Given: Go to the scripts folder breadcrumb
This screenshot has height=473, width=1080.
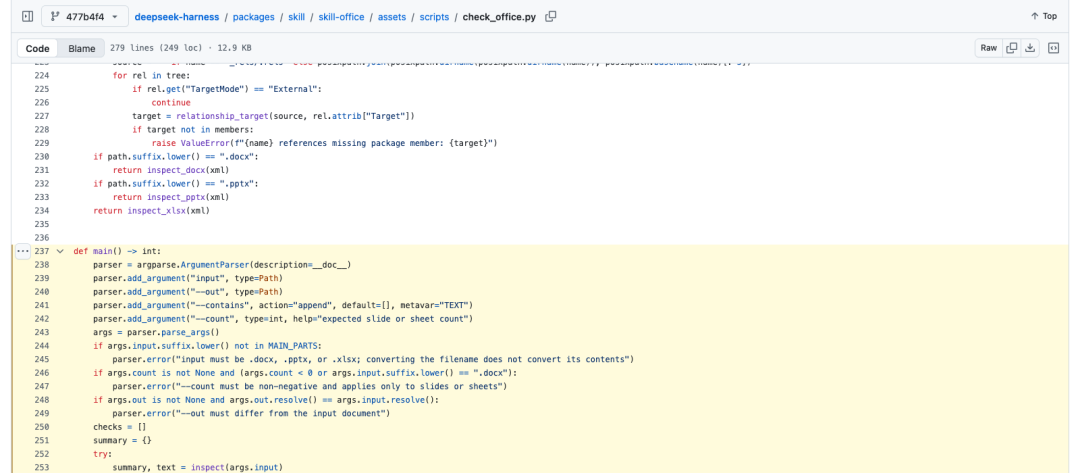Looking at the screenshot, I should pos(434,17).
